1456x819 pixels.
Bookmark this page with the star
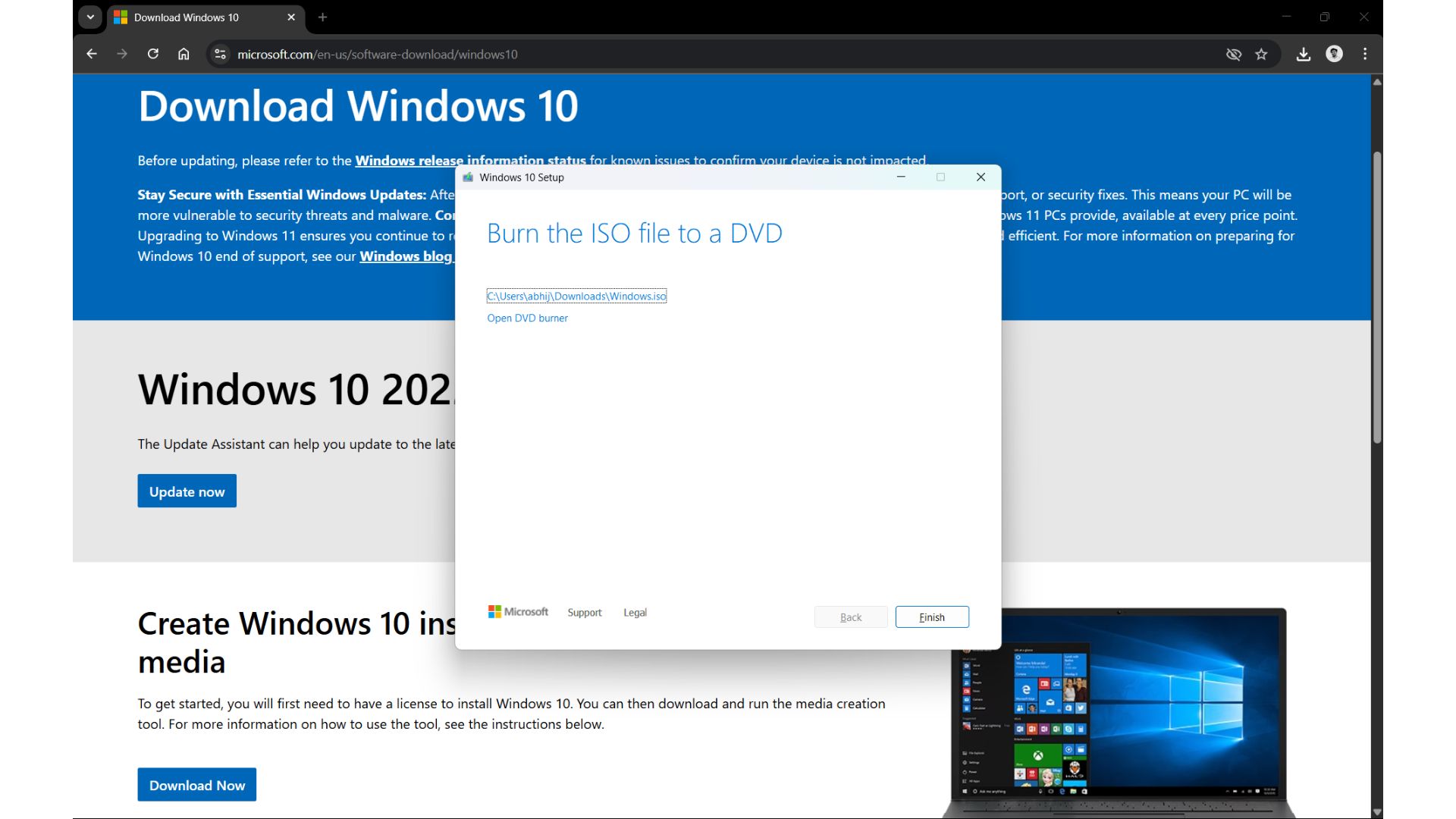click(1262, 54)
